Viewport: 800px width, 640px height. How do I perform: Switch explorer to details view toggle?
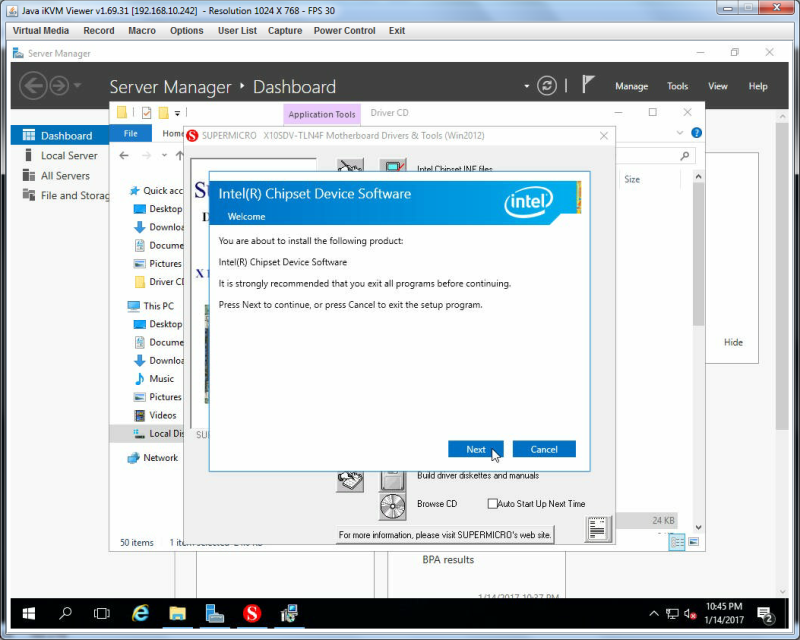click(x=677, y=542)
